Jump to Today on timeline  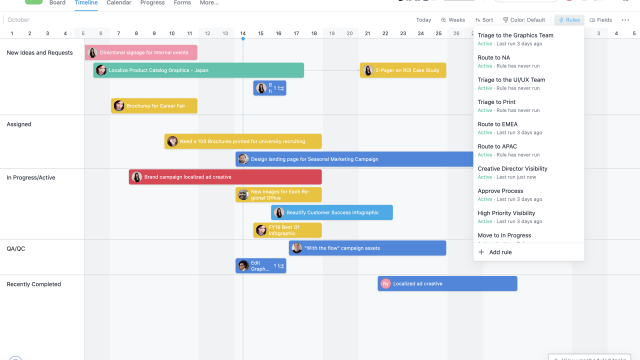423,20
